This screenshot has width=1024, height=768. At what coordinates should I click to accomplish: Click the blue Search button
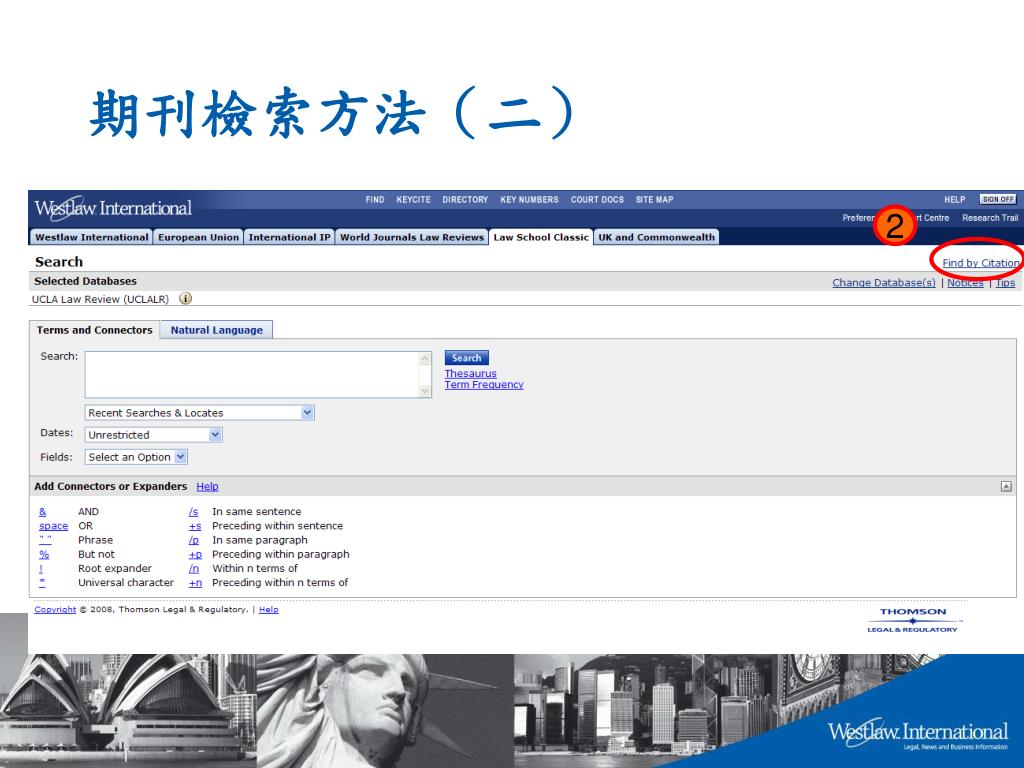pos(466,358)
